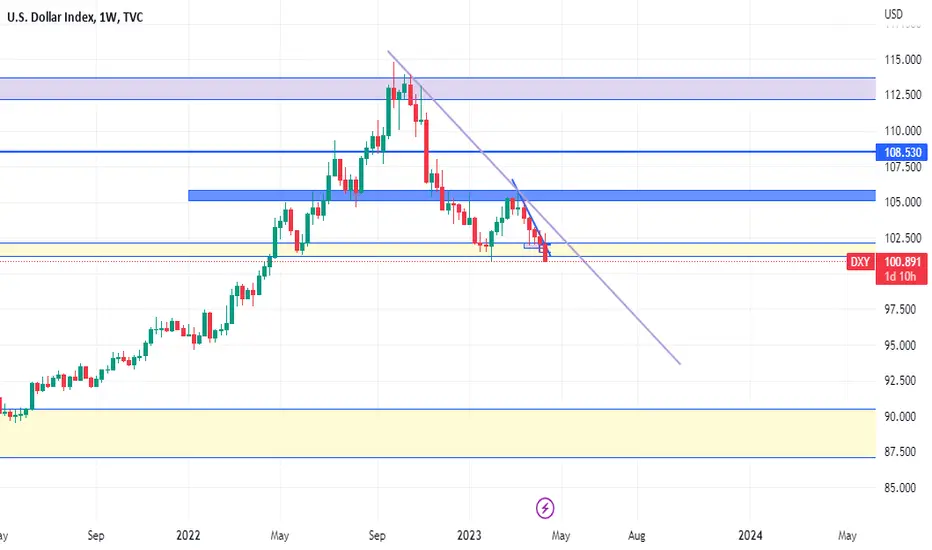
Task: Click the Aug time axis label
Action: point(637,535)
